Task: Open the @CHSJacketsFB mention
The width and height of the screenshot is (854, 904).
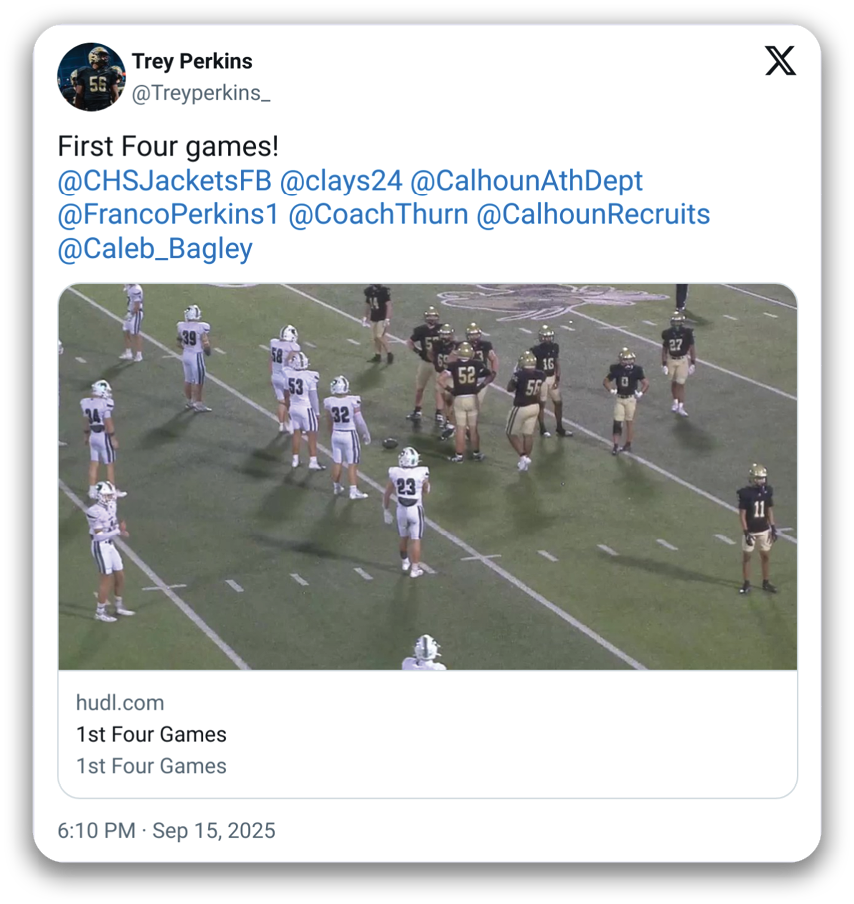Action: pyautogui.click(x=165, y=181)
